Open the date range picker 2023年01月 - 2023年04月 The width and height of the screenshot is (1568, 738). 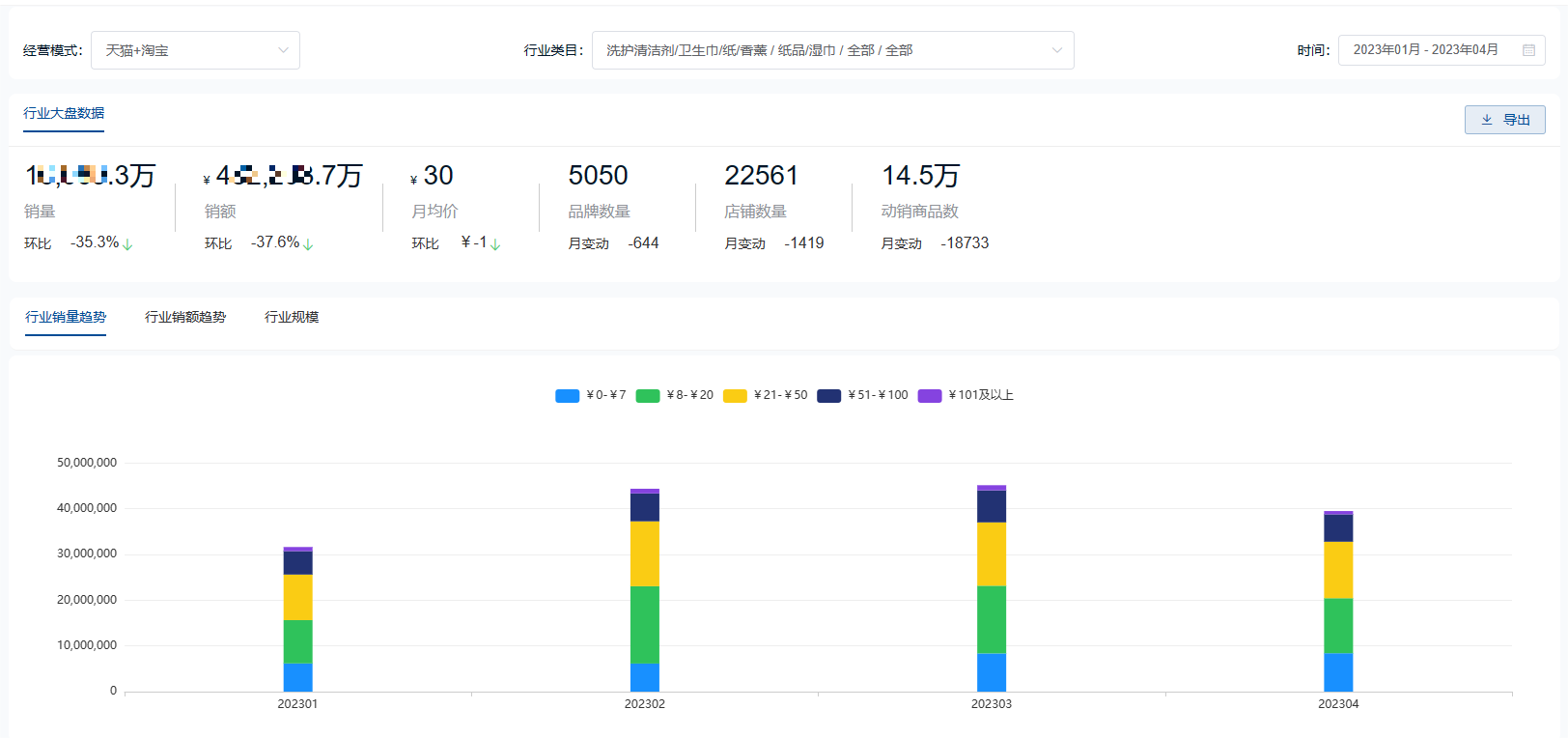coord(1442,50)
